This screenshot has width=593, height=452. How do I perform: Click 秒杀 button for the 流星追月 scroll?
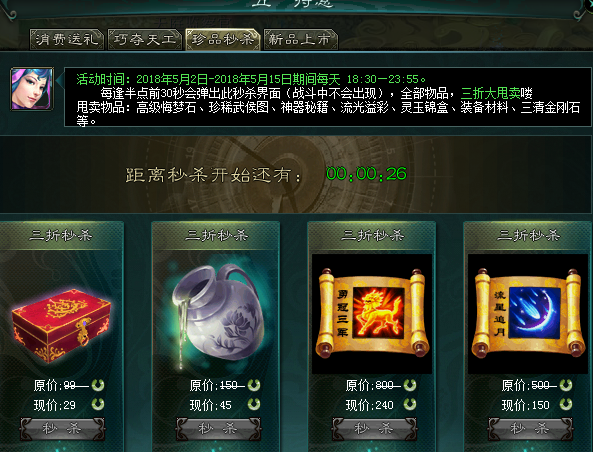(x=530, y=429)
